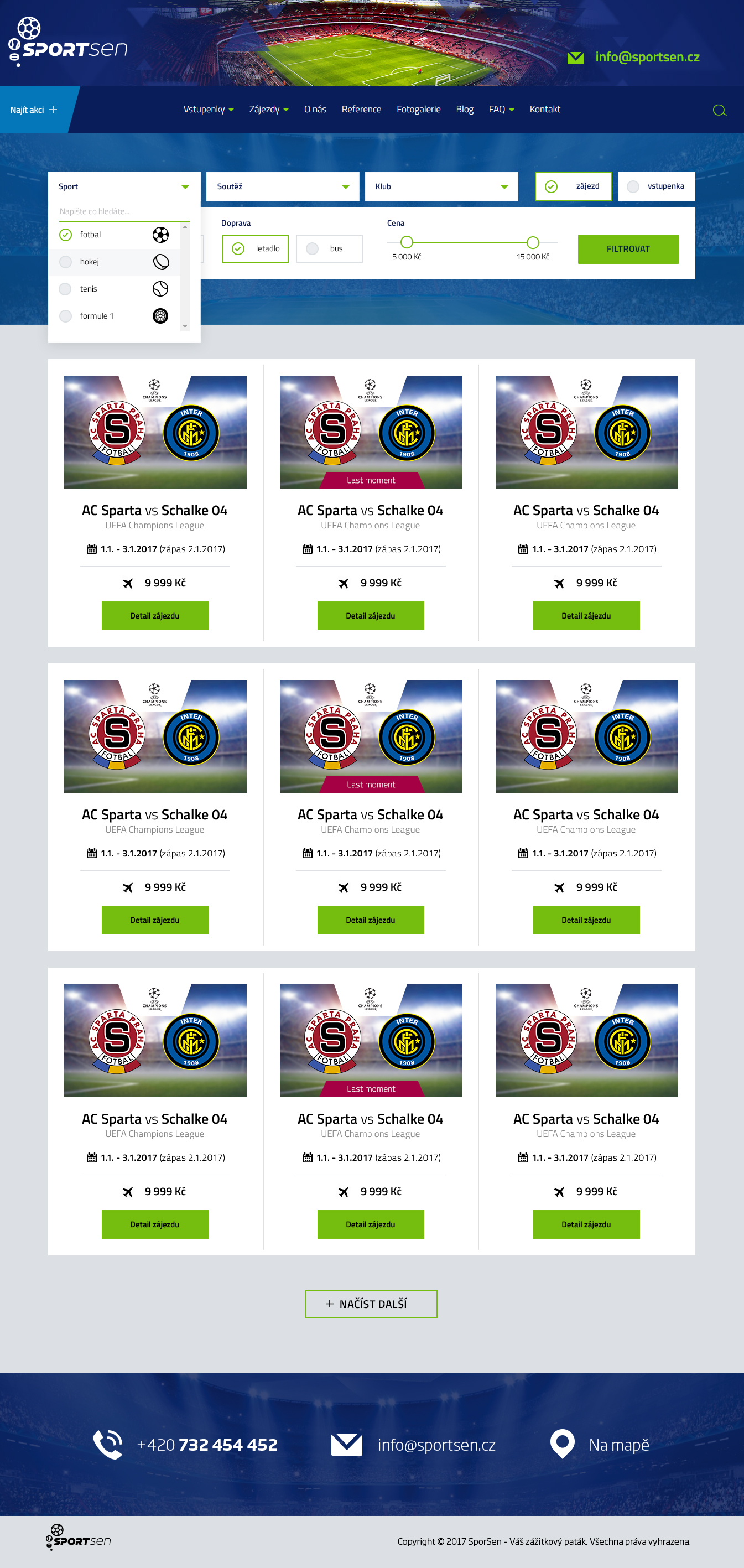The width and height of the screenshot is (744, 1568).
Task: Select bus as transport option
Action: pos(329,248)
